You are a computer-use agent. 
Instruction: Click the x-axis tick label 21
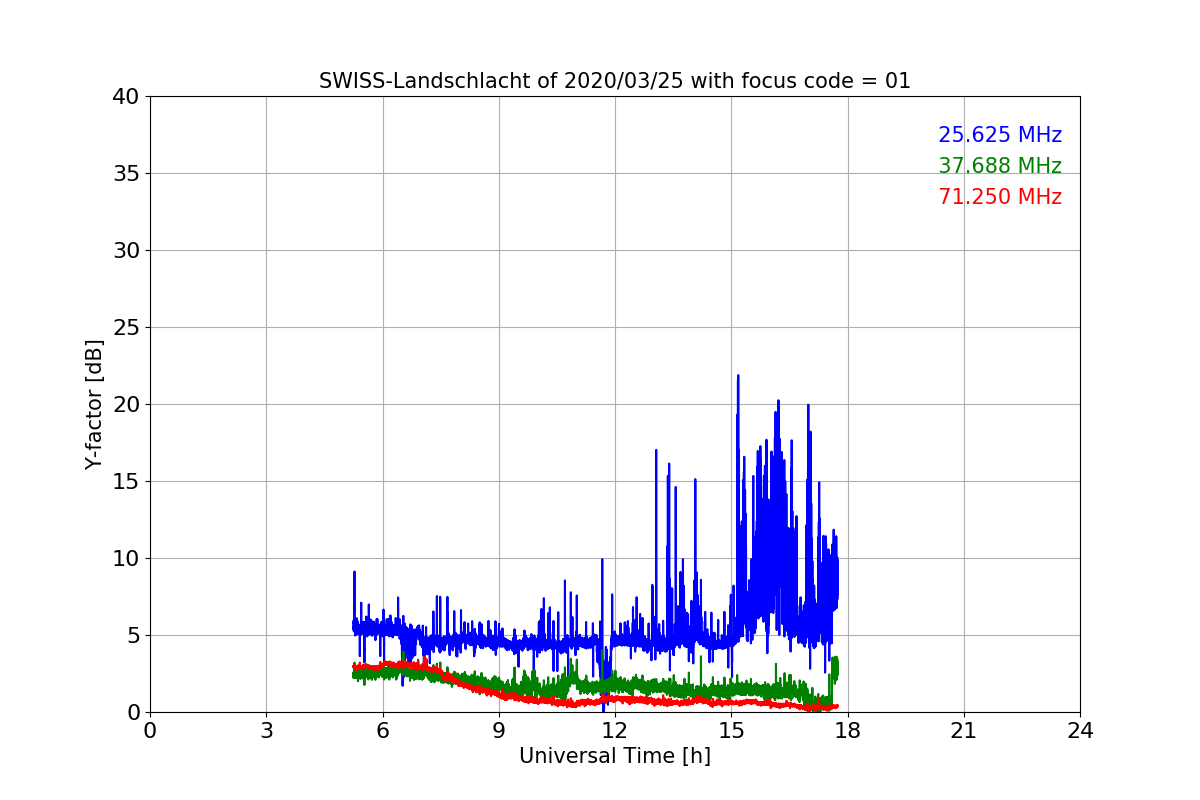tap(964, 731)
